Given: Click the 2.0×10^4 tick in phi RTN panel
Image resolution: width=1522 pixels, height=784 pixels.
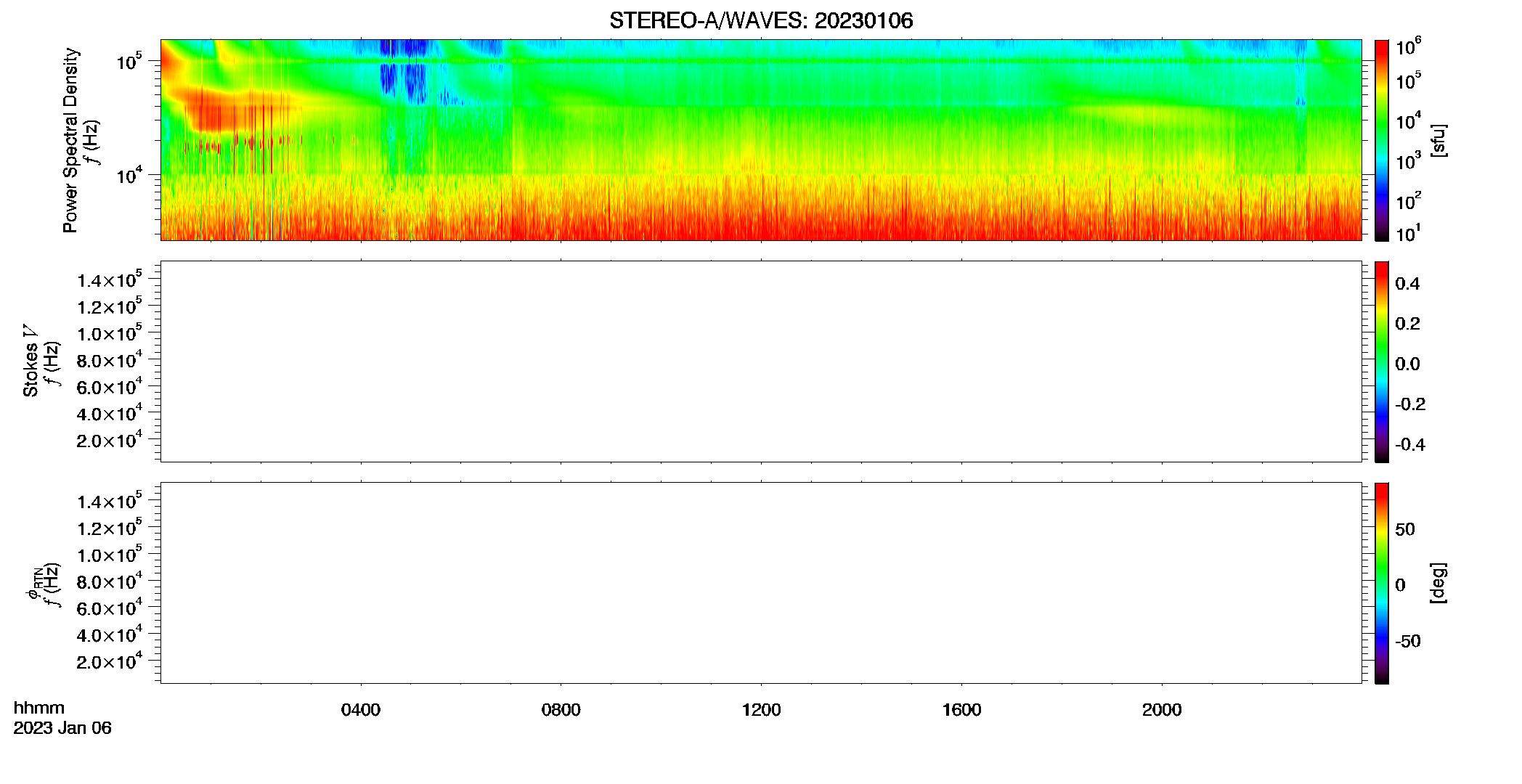Looking at the screenshot, I should [109, 661].
